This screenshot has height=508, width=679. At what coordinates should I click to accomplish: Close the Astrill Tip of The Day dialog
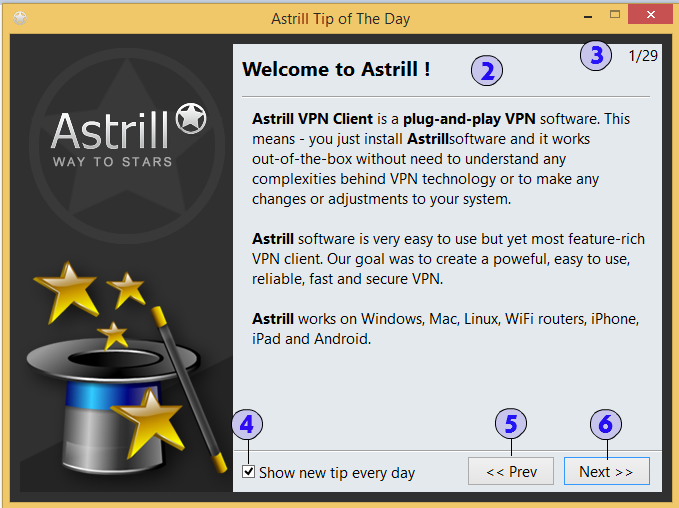650,15
